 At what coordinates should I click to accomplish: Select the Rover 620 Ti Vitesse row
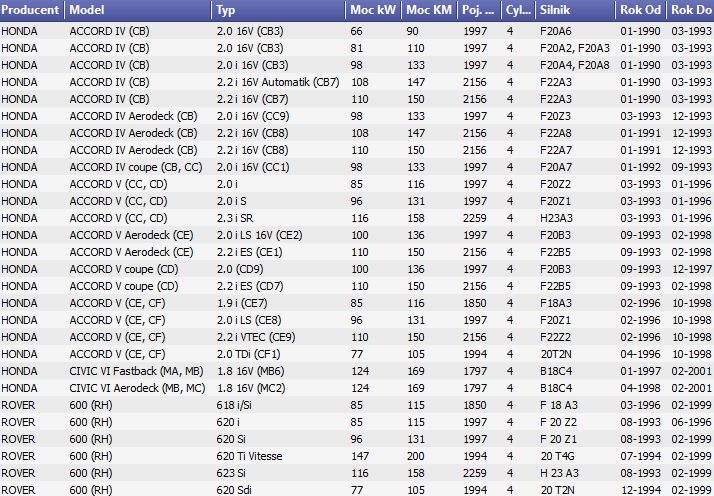(x=357, y=456)
